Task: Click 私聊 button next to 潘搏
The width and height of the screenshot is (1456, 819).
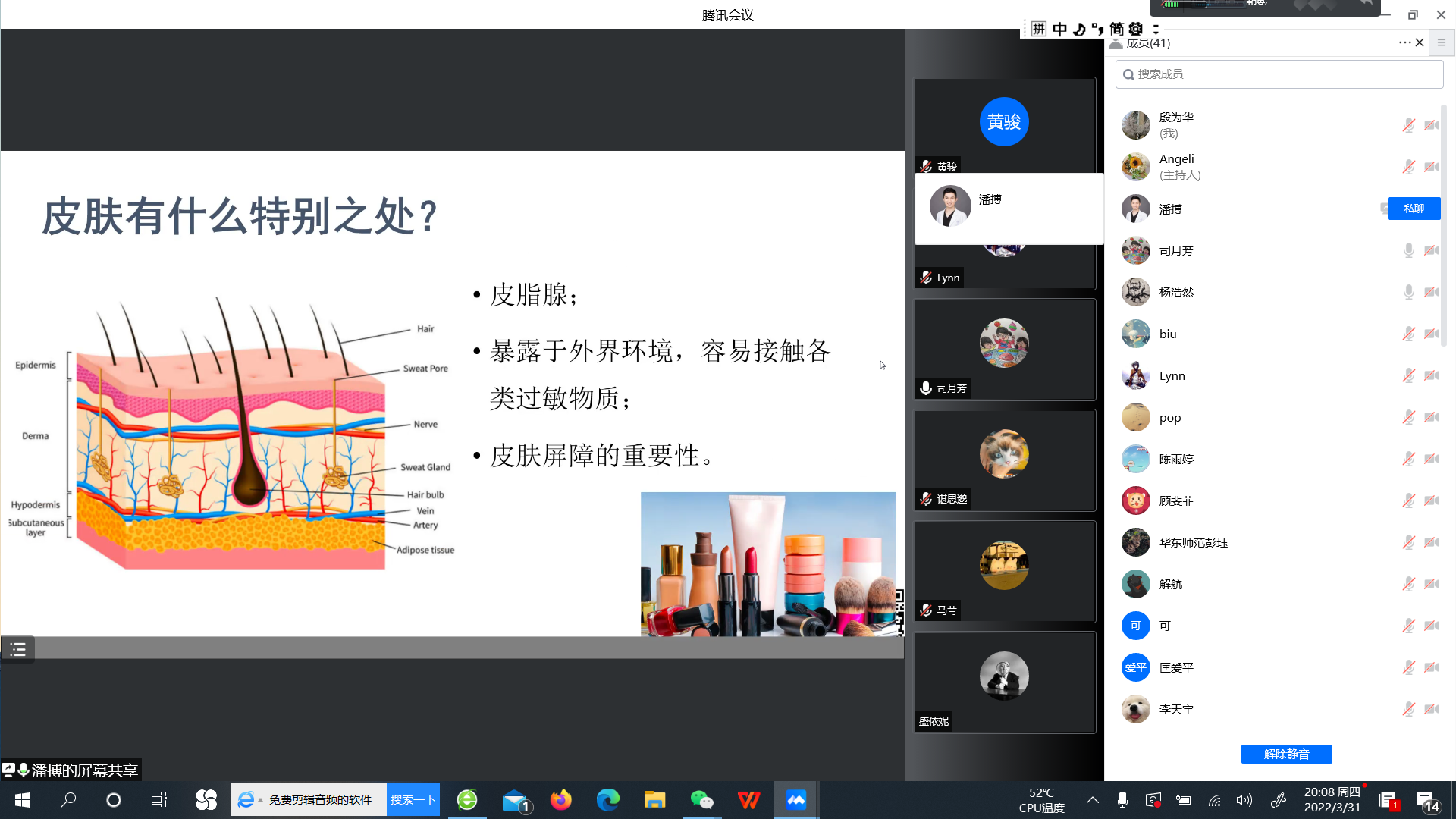Action: 1414,209
